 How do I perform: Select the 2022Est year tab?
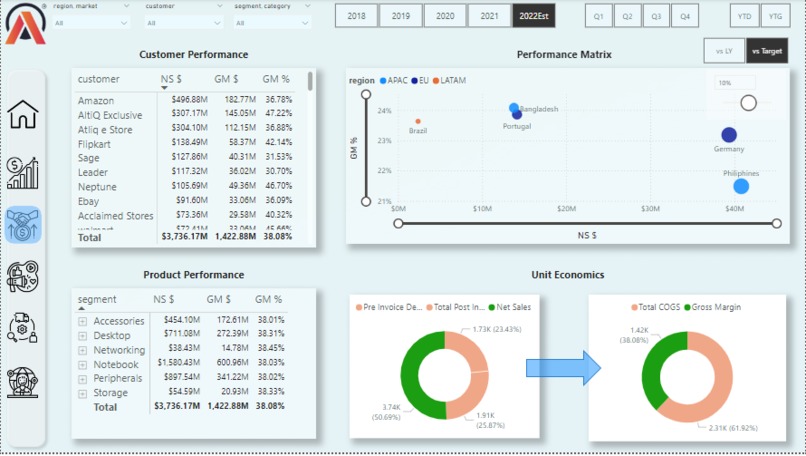pos(534,16)
